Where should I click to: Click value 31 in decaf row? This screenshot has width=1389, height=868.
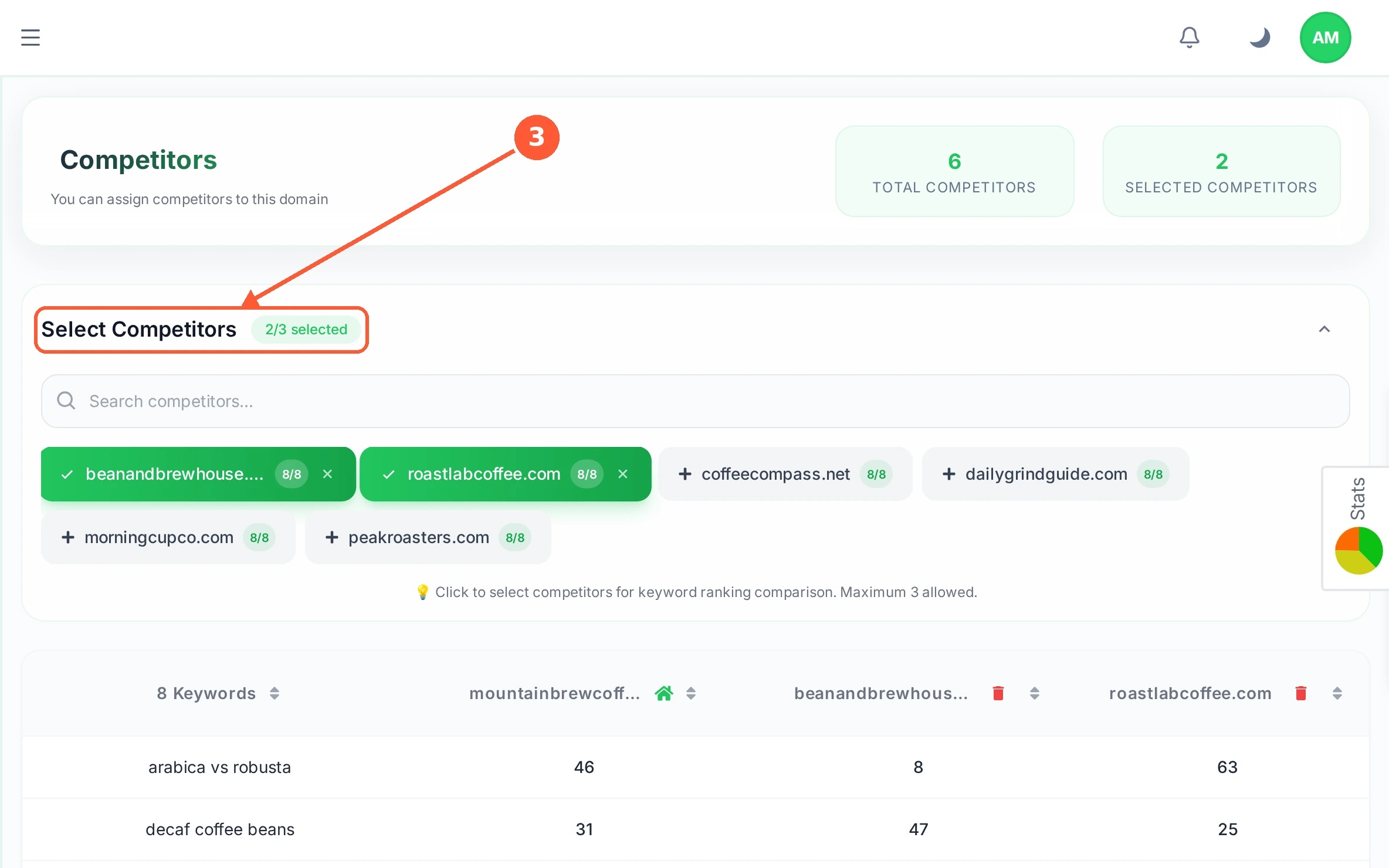pos(584,829)
